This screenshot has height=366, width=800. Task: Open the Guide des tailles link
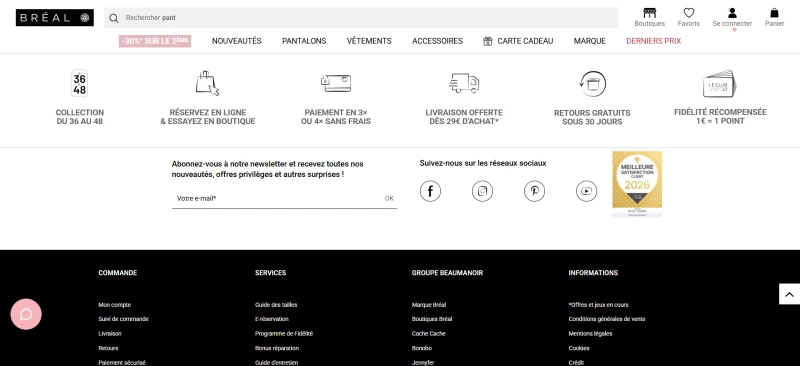(276, 305)
